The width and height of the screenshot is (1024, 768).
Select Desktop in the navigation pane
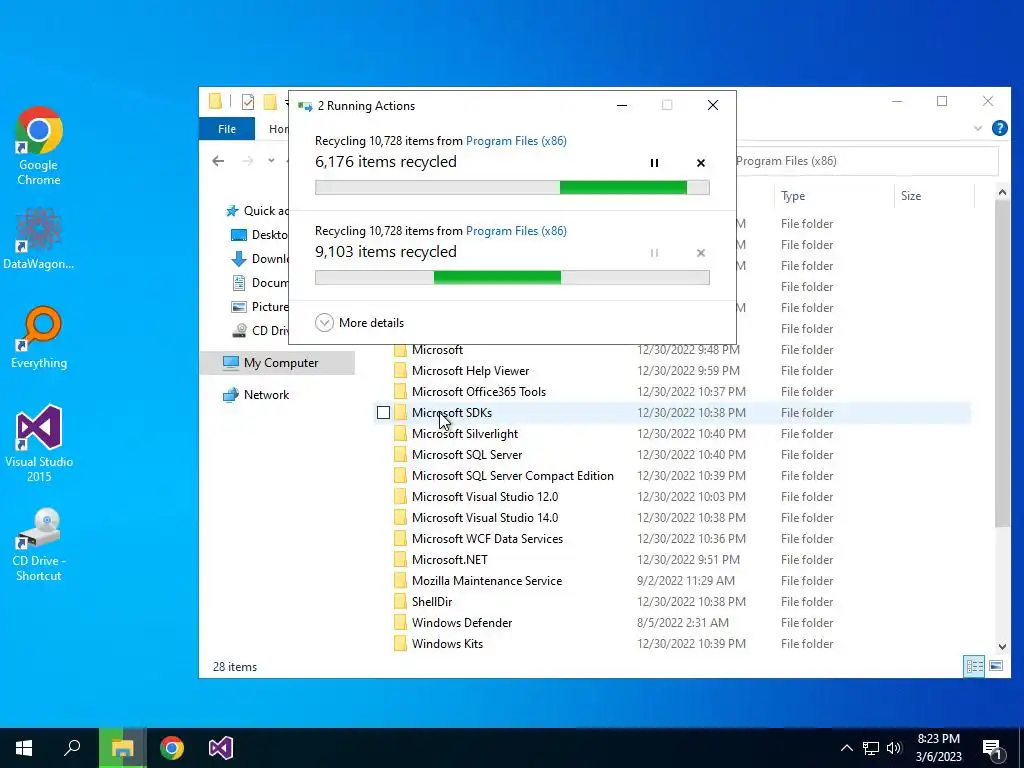[260, 234]
